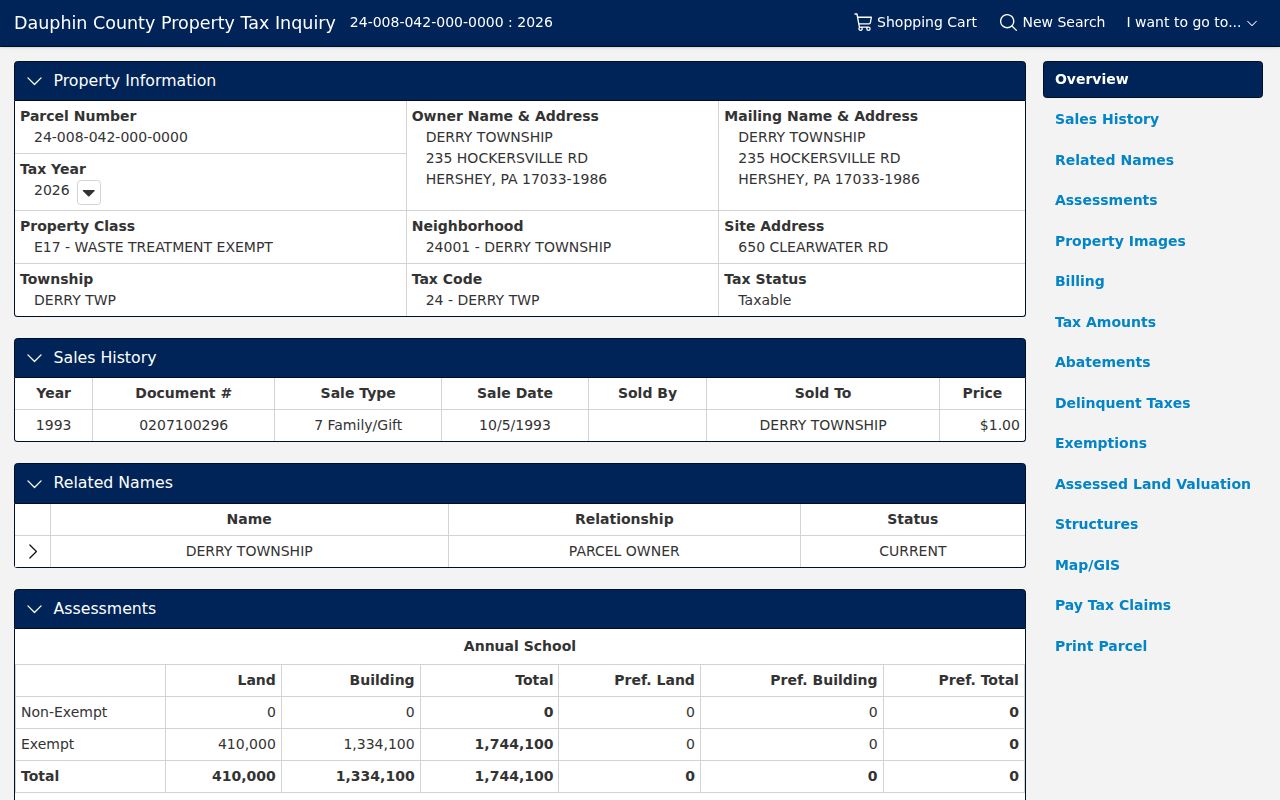Select the Overview sidebar tab
The width and height of the screenshot is (1280, 800).
pos(1152,79)
